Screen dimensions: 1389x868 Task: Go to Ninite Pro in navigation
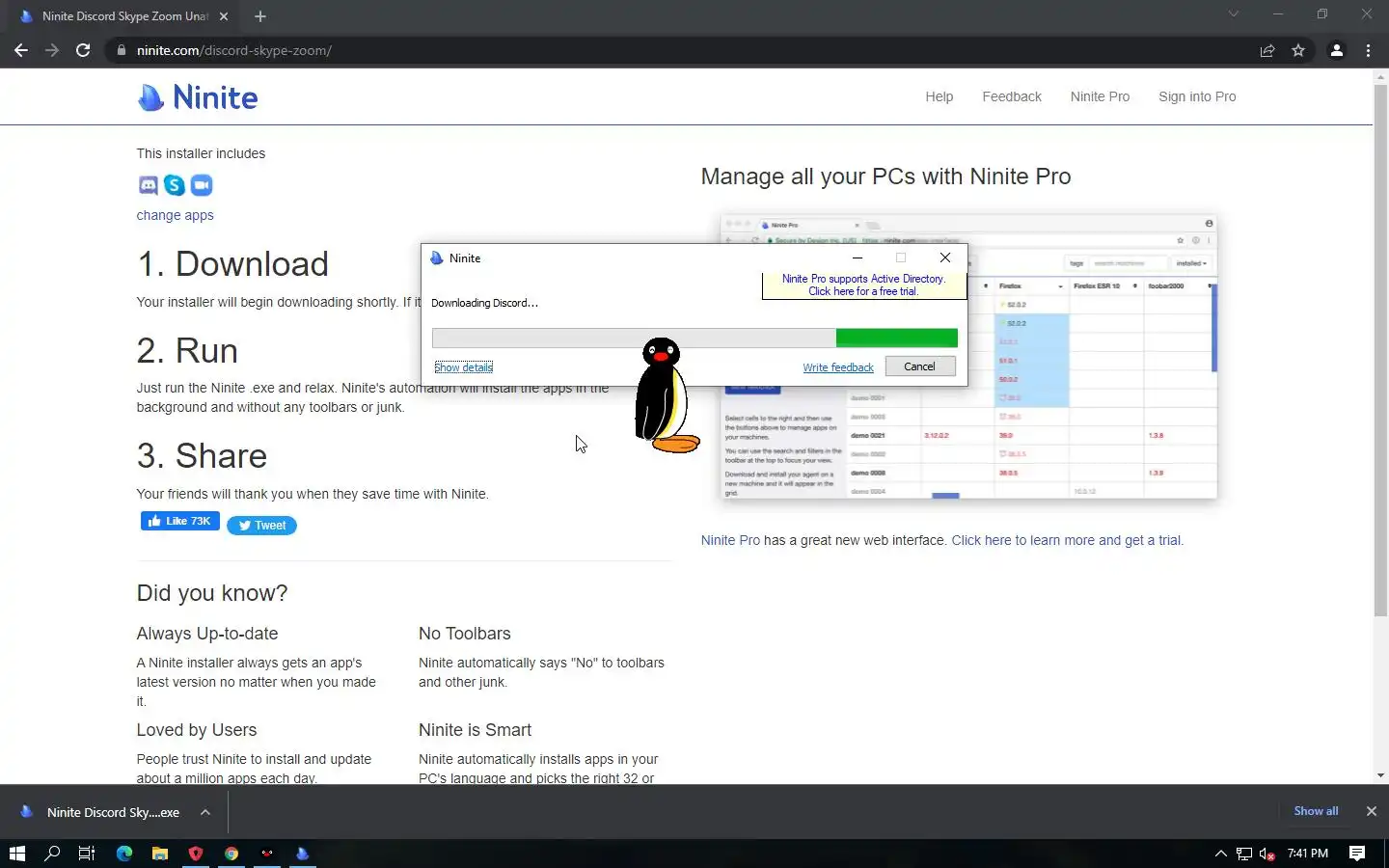1100,96
